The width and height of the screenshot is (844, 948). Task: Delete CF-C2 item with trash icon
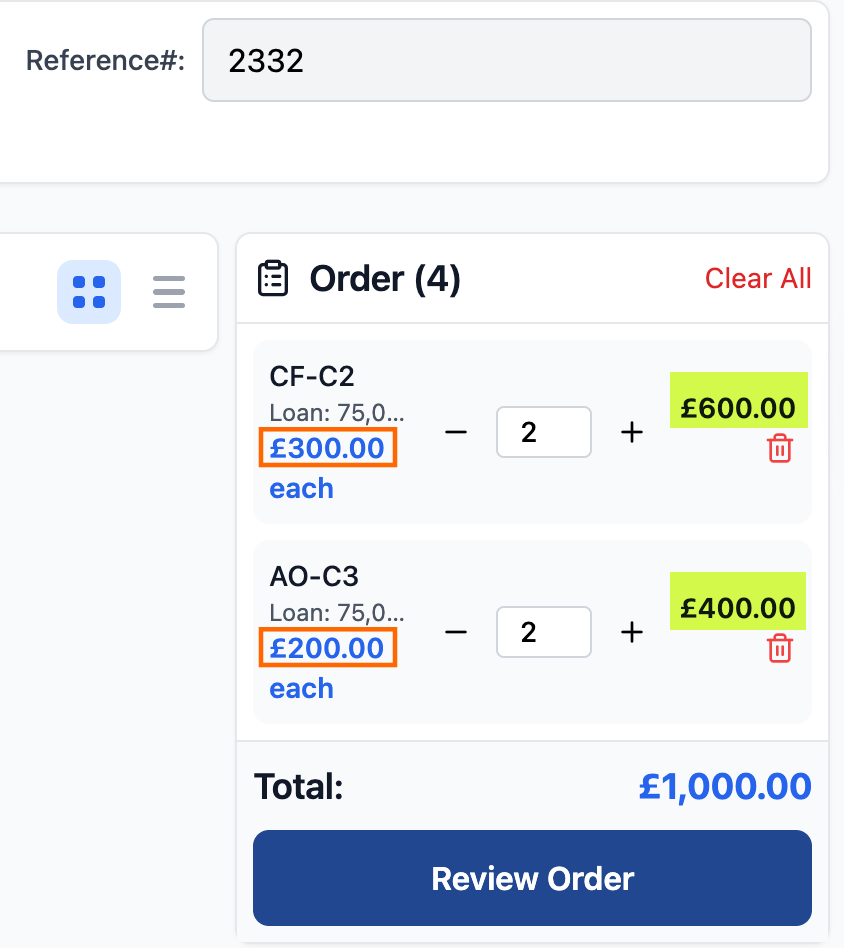779,449
